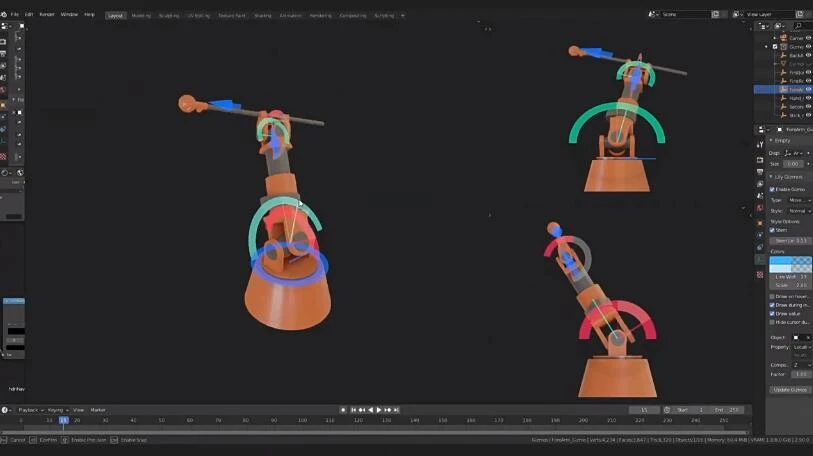Open the Keying menu in timeline
Screen dimensions: 813x456
coord(56,410)
